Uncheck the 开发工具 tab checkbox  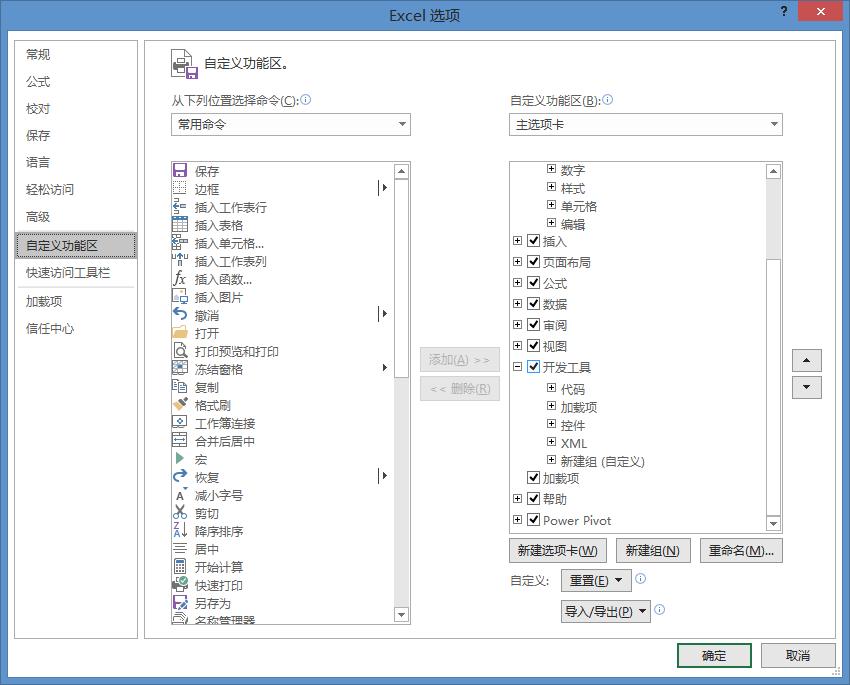535,365
